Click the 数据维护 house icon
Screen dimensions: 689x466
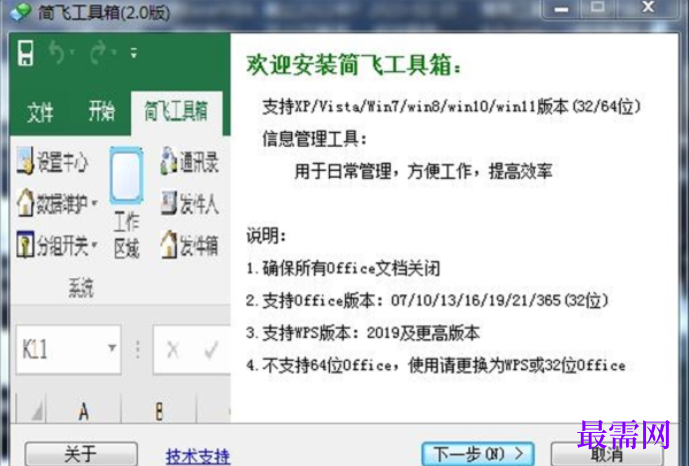click(x=25, y=202)
